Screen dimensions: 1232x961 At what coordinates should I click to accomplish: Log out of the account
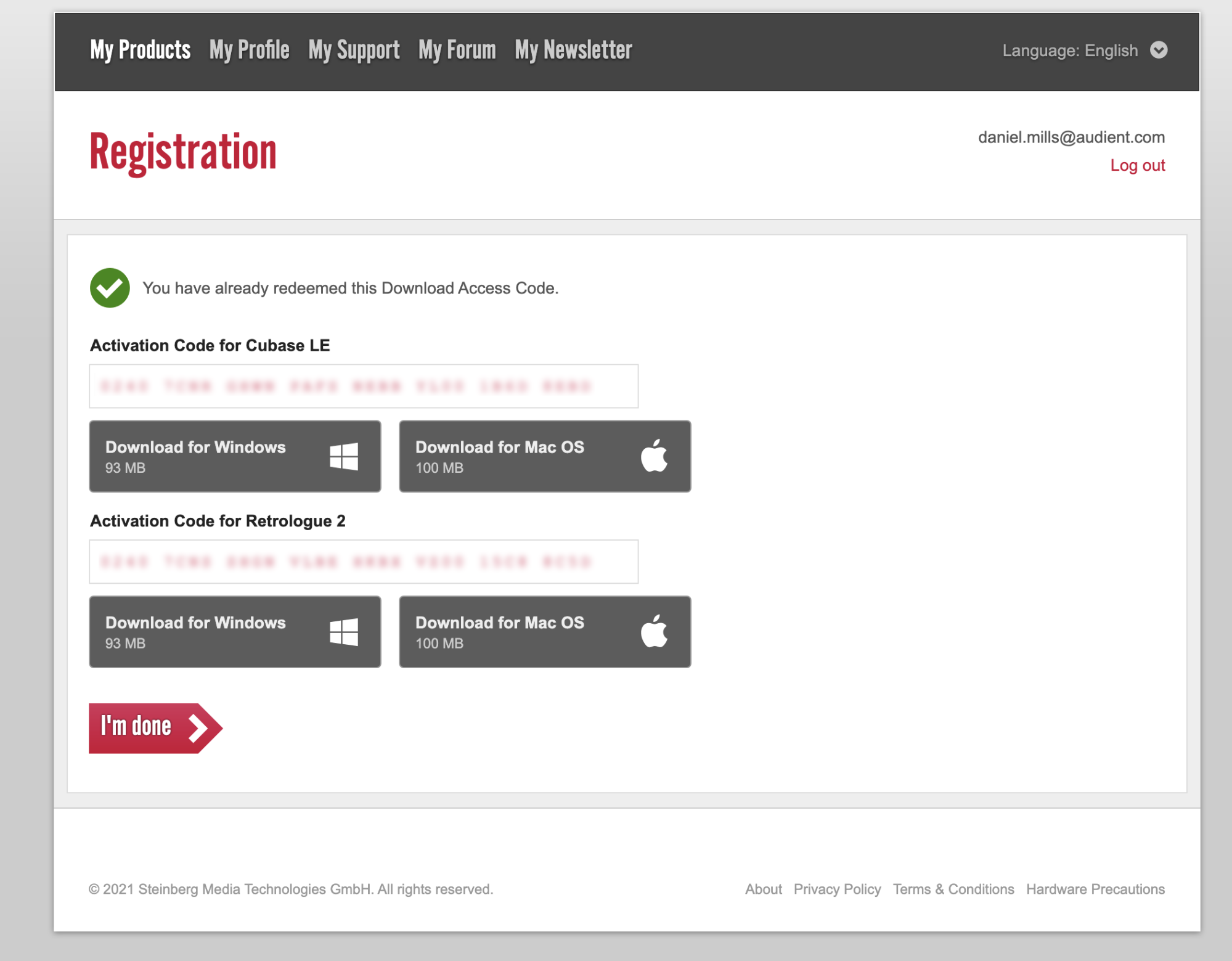1137,165
